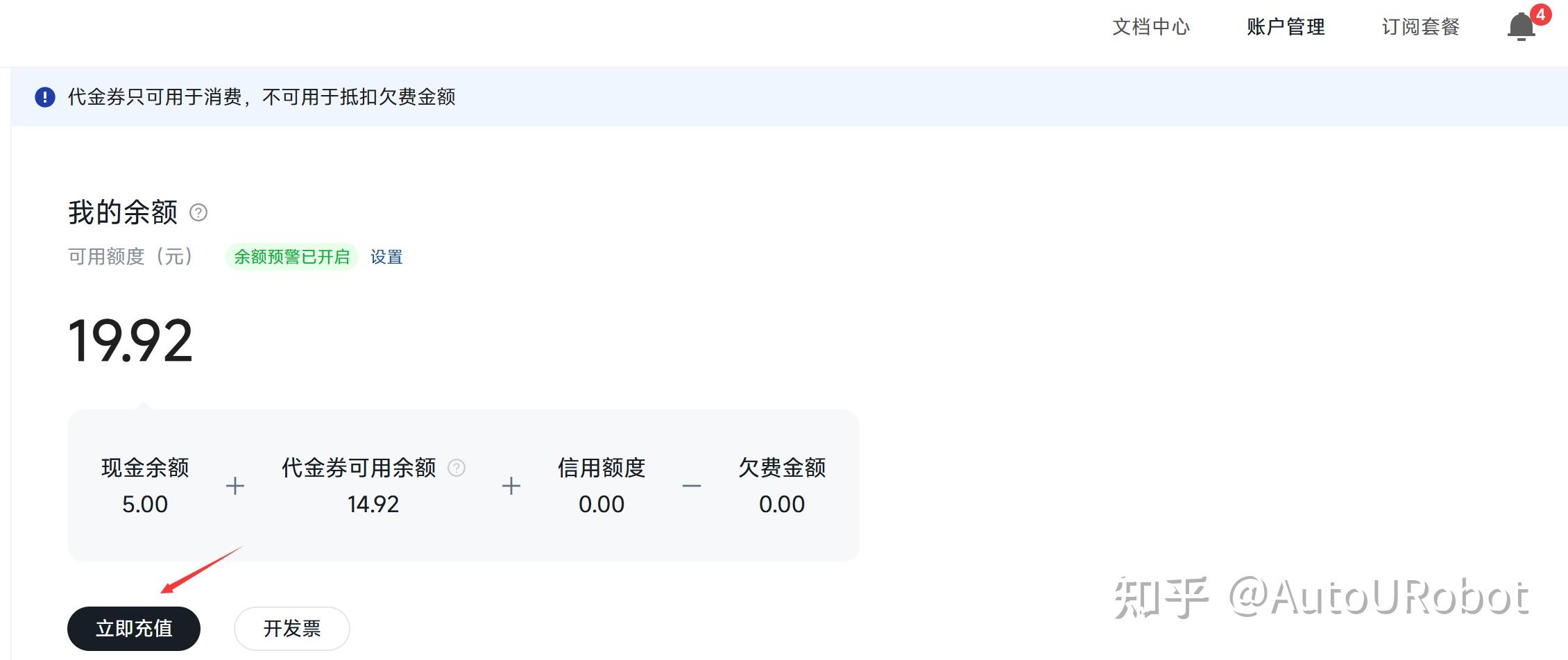Click the 信用额度 0.00 value
The height and width of the screenshot is (660, 1568).
pos(602,504)
